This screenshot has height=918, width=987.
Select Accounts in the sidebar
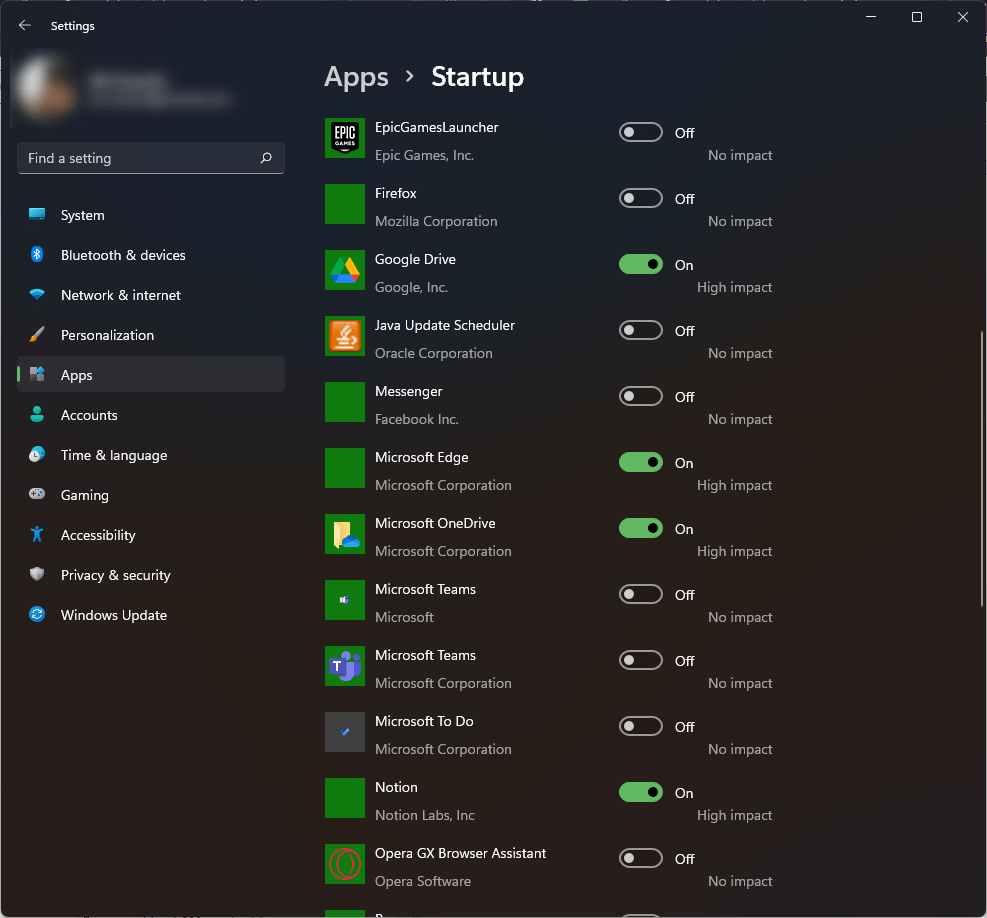point(151,415)
